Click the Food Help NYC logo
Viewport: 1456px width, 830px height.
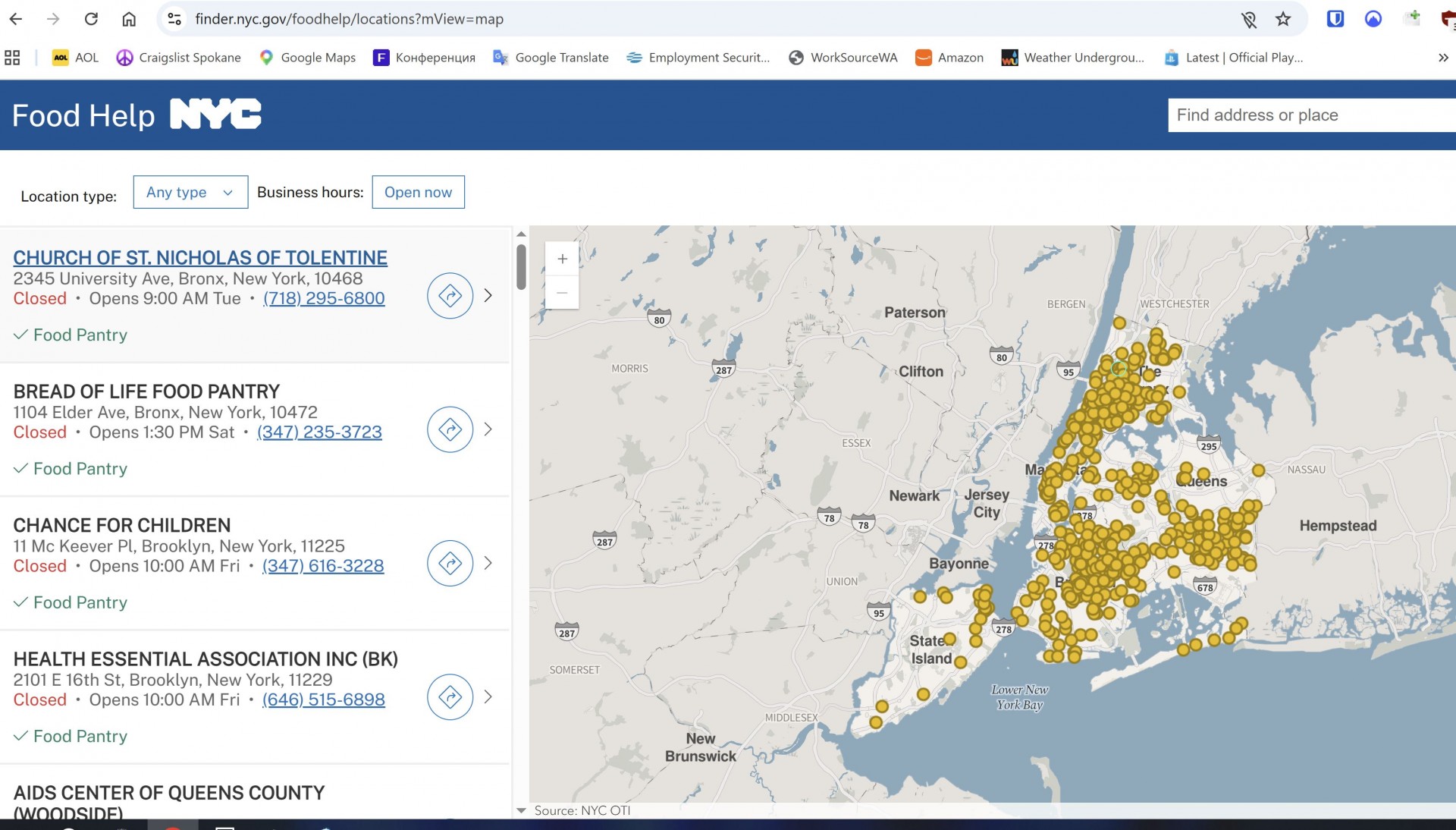[137, 115]
